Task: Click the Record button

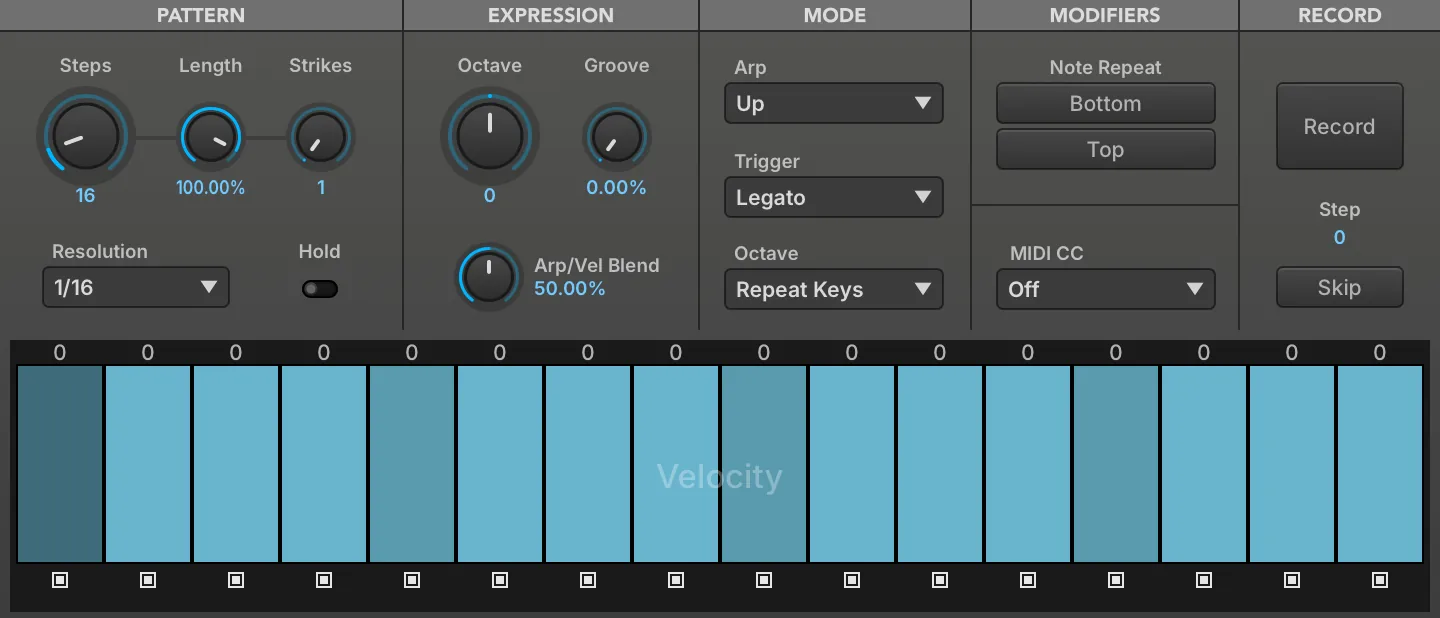Action: [1340, 126]
